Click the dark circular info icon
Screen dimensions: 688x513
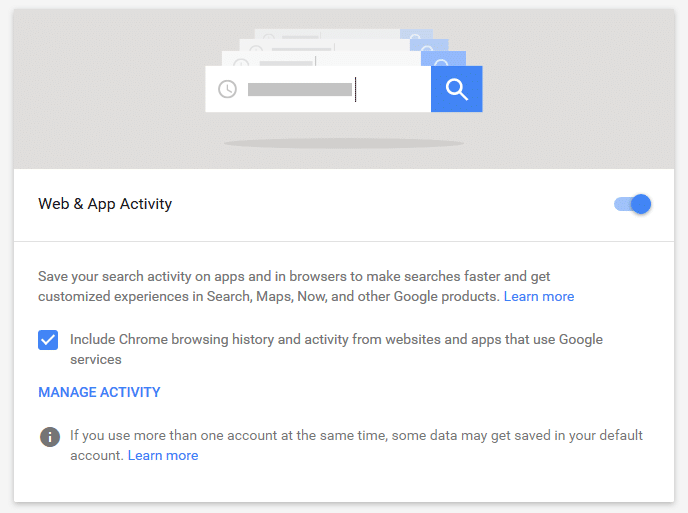coord(50,437)
